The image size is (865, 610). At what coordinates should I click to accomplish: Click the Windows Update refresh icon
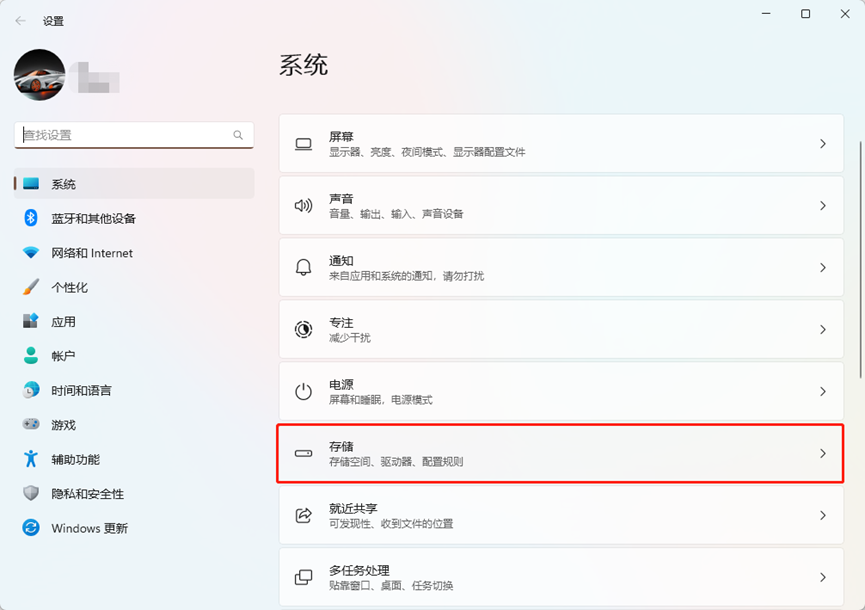(x=31, y=528)
